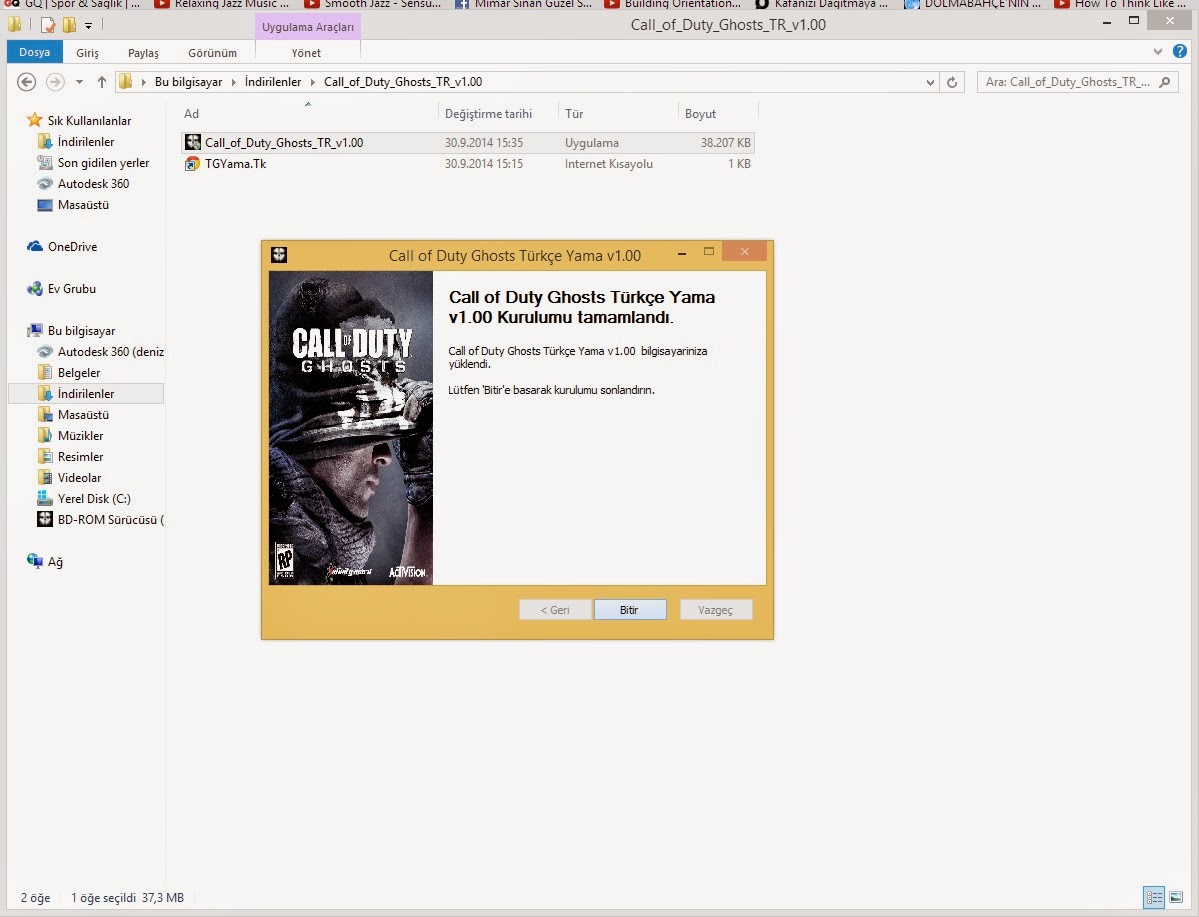
Task: Click the BD-ROM Sürücüsü drive icon
Action: [45, 519]
